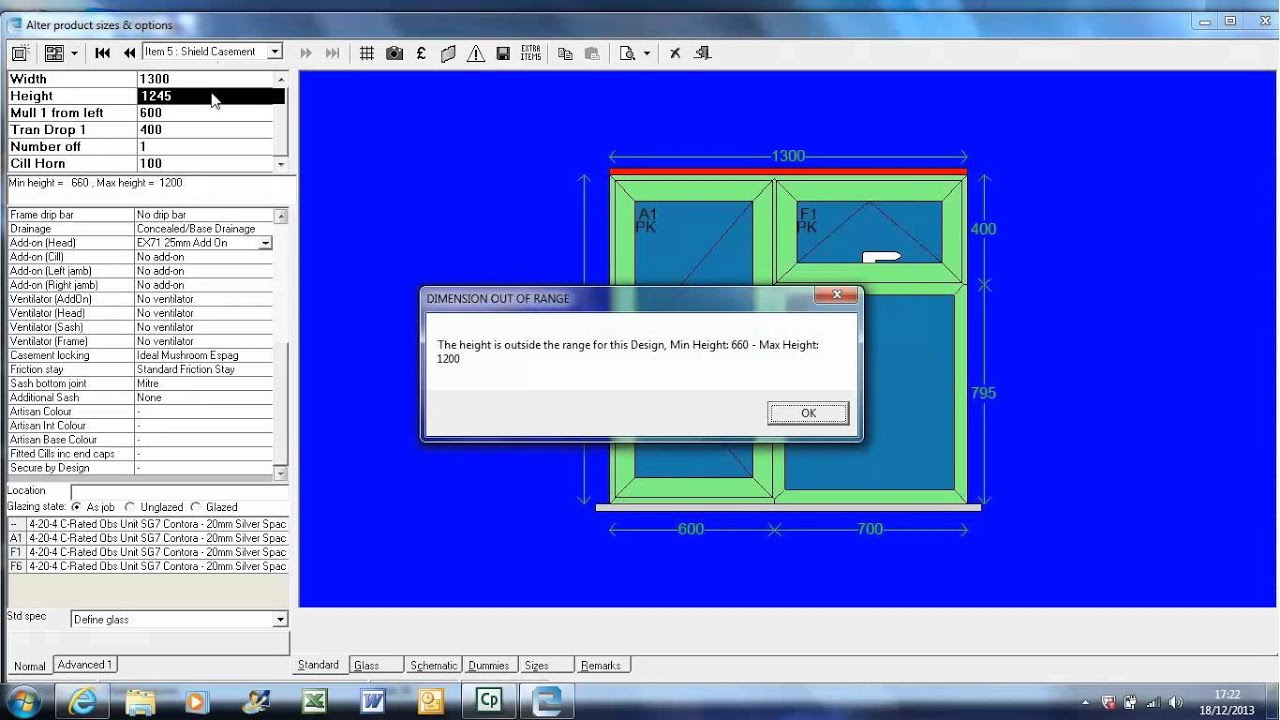Select the F1 glass row in list
This screenshot has width=1280, height=720.
pyautogui.click(x=147, y=552)
